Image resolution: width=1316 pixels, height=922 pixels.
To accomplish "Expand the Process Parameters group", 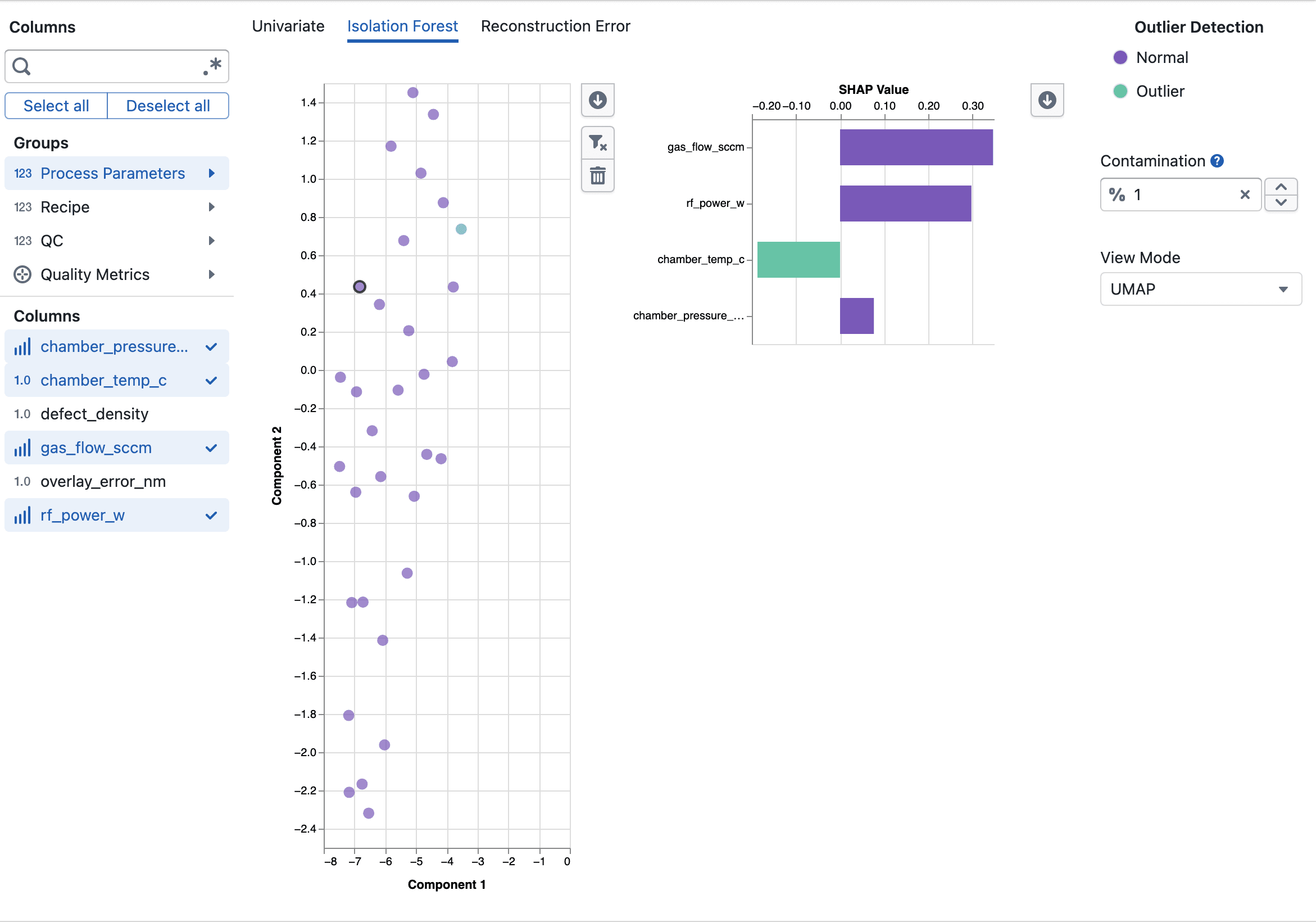I will tap(211, 173).
